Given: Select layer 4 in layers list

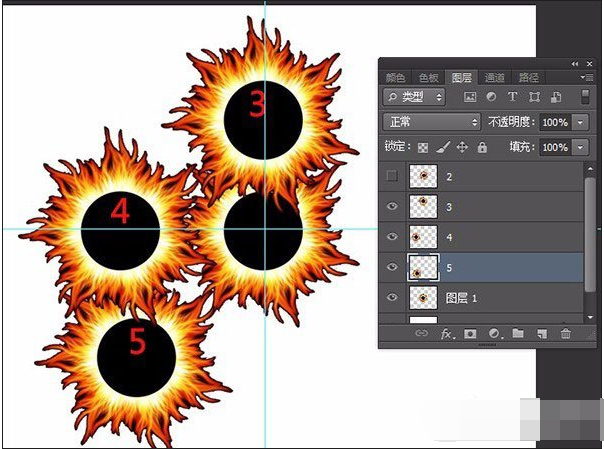Looking at the screenshot, I should pos(500,237).
